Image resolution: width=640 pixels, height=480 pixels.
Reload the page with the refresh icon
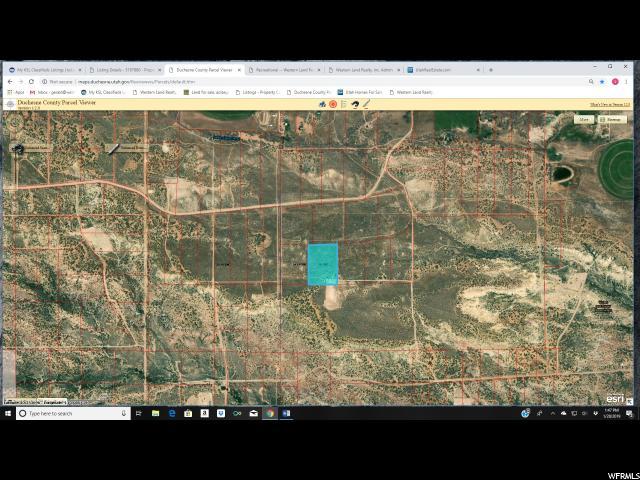[31, 82]
